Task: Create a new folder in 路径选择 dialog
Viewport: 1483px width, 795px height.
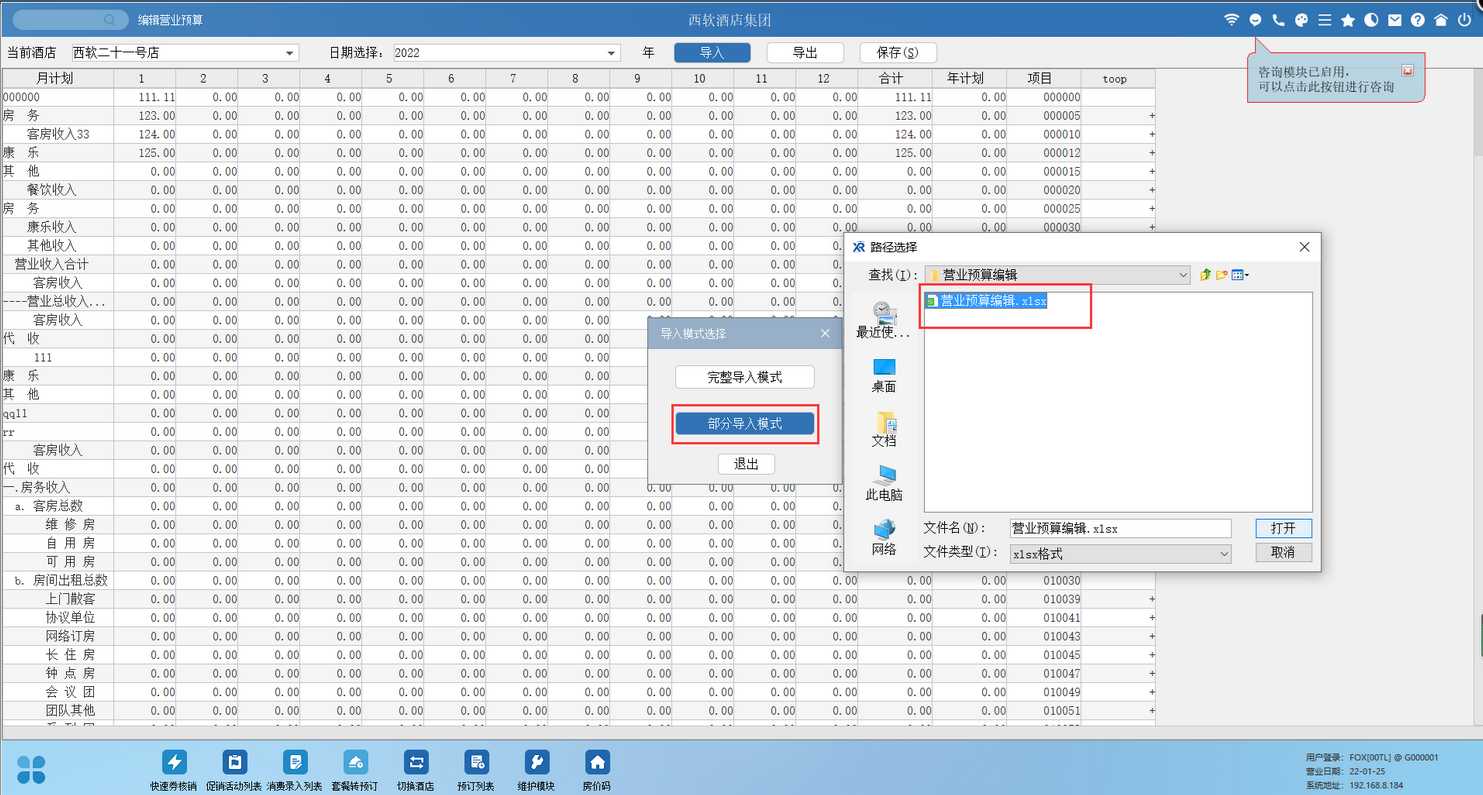Action: tap(1222, 275)
